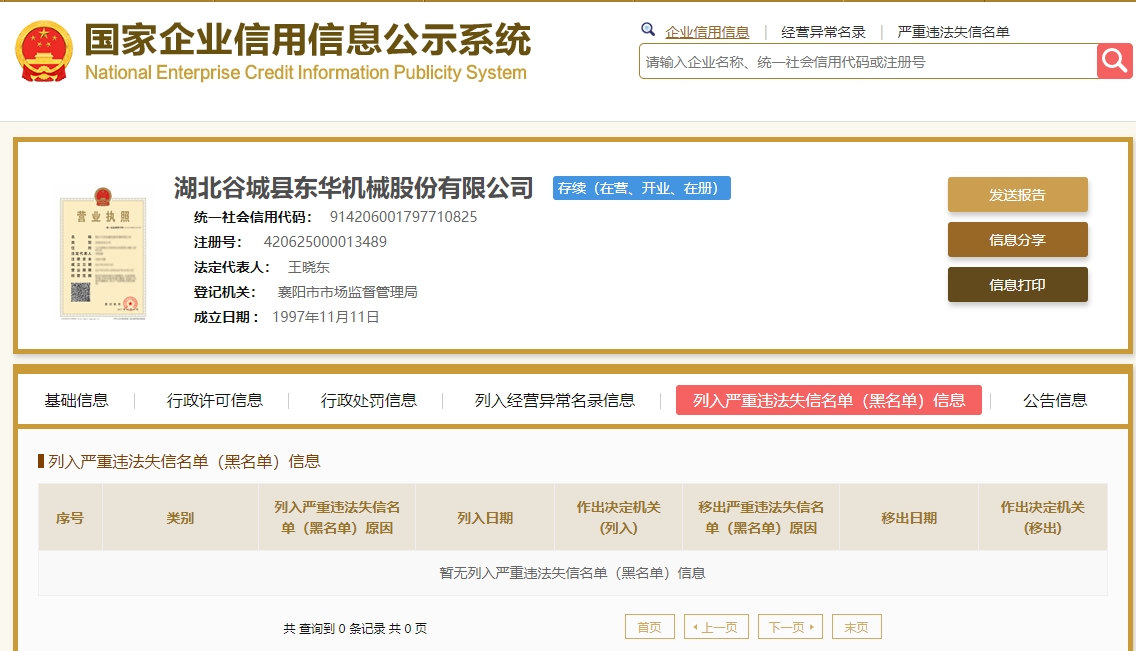Click the 移出严重违法失信名单（黑名单）原因 column header

761,518
